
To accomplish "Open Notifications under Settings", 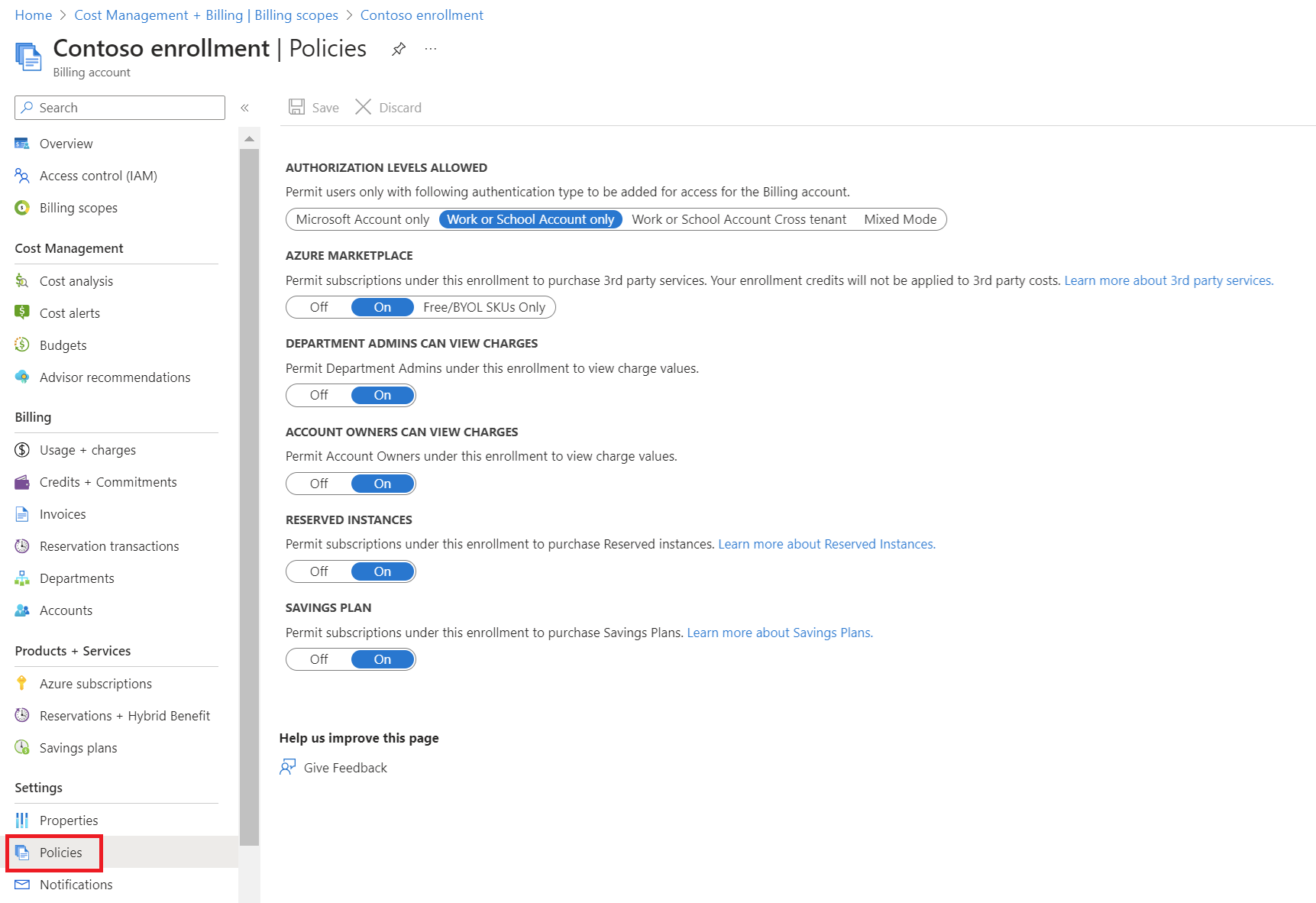I will point(76,885).
